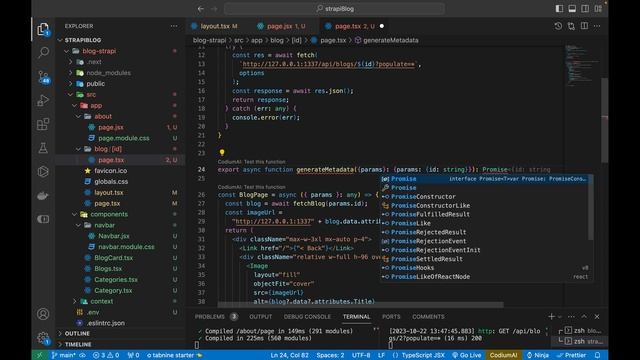640x360 pixels.
Task: Click the editor horizontal scrollbar
Action: [x=360, y=305]
